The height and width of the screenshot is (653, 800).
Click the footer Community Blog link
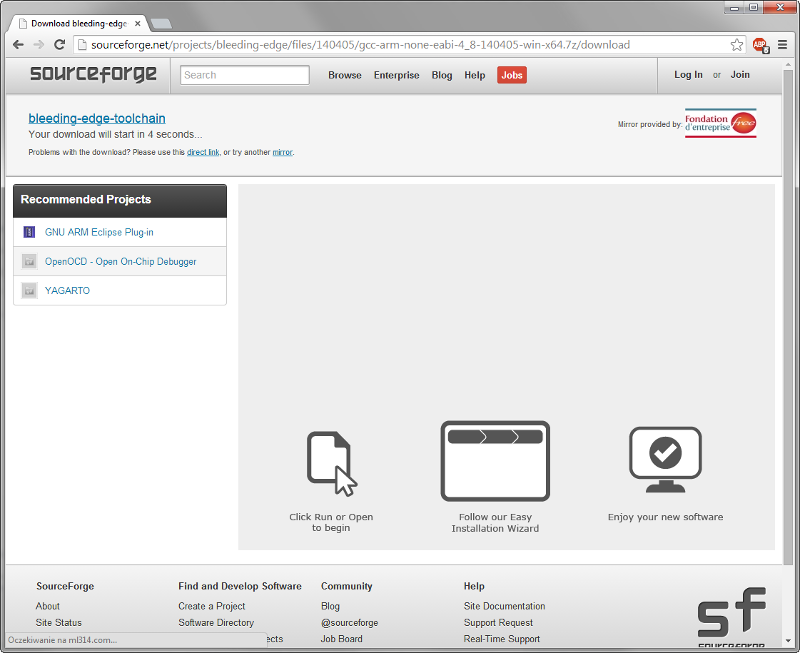330,606
